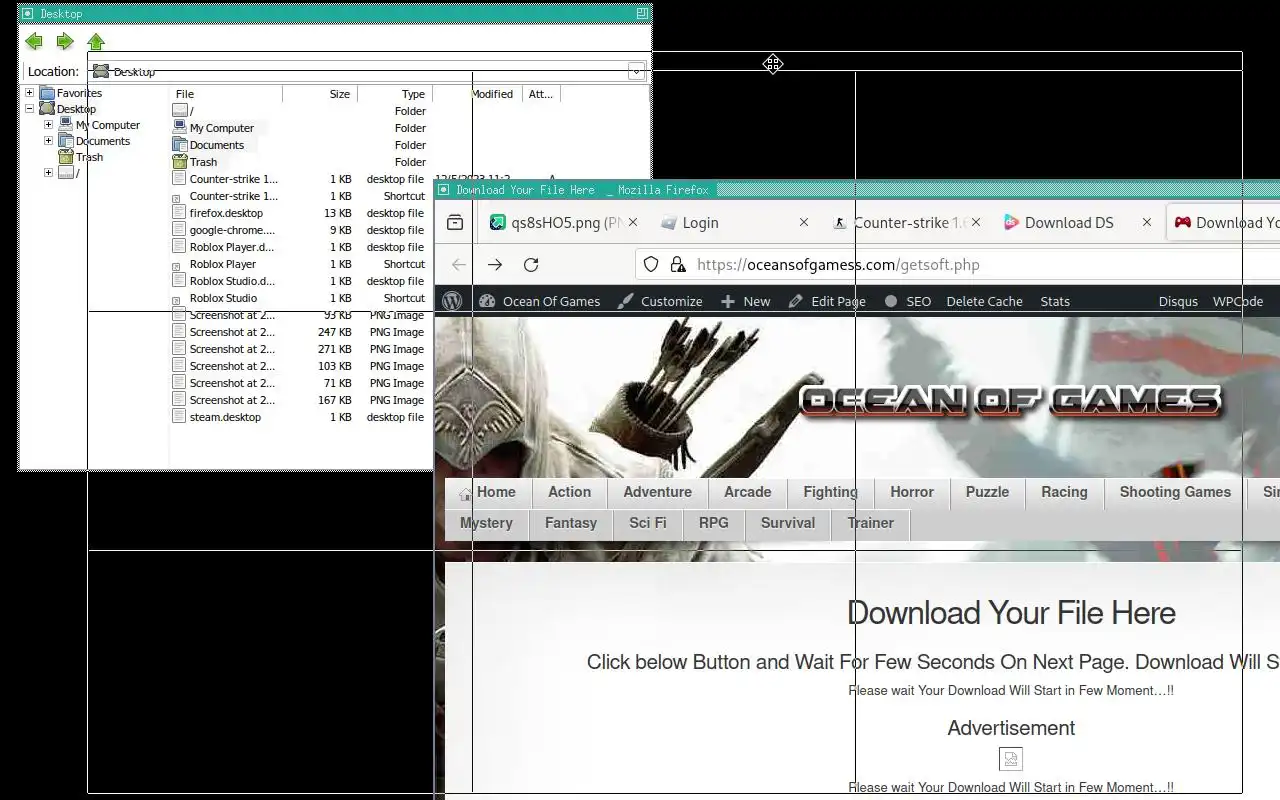Open WPCode in the admin bar
The width and height of the screenshot is (1280, 800).
[x=1238, y=301]
